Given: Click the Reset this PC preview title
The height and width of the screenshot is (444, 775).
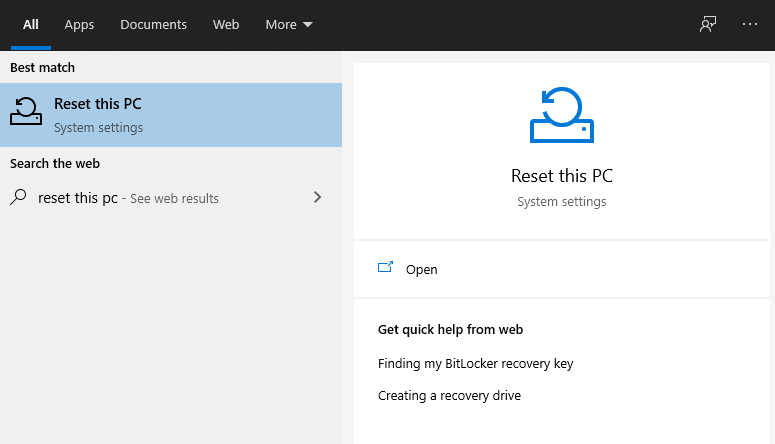Looking at the screenshot, I should pos(561,176).
